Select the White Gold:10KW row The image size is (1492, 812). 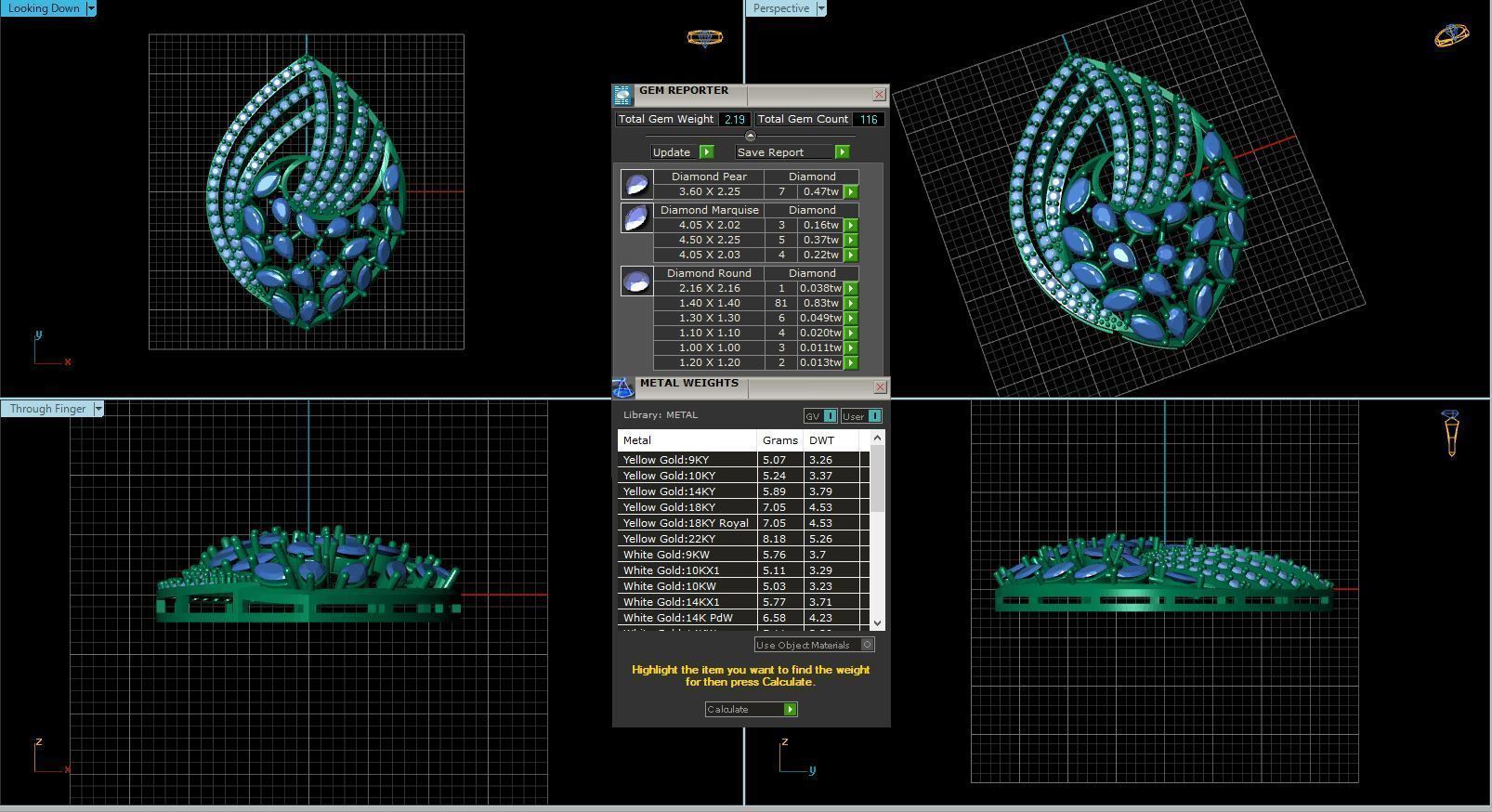(x=743, y=586)
